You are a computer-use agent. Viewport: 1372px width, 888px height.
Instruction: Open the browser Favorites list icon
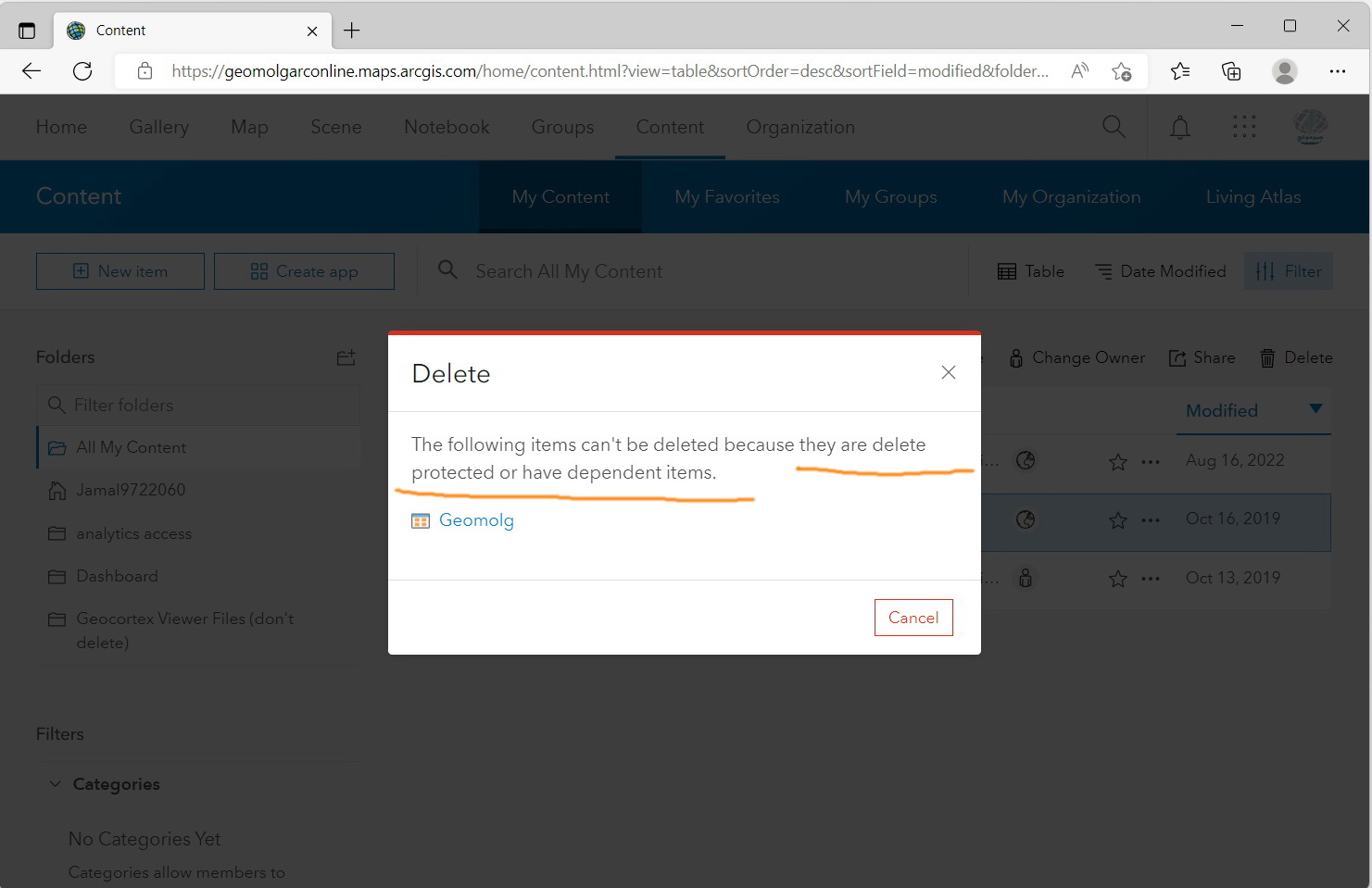[1180, 71]
